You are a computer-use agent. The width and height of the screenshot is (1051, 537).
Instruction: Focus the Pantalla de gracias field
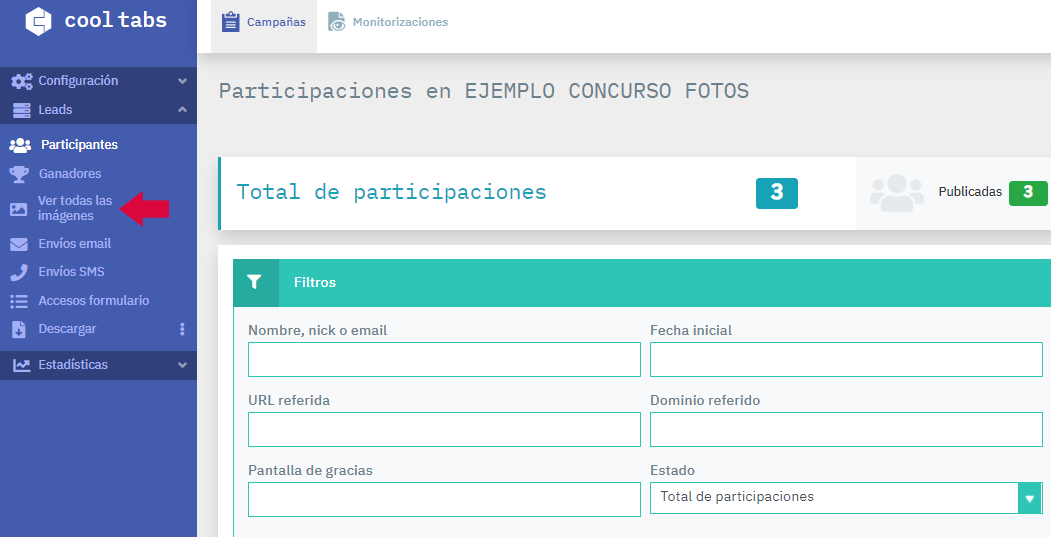(x=444, y=499)
